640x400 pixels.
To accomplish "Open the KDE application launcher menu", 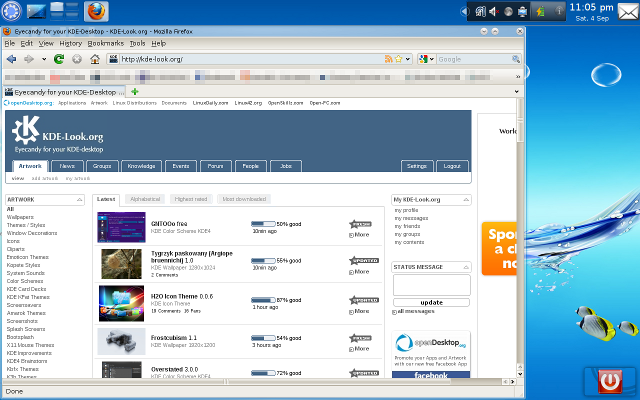I will (11, 11).
